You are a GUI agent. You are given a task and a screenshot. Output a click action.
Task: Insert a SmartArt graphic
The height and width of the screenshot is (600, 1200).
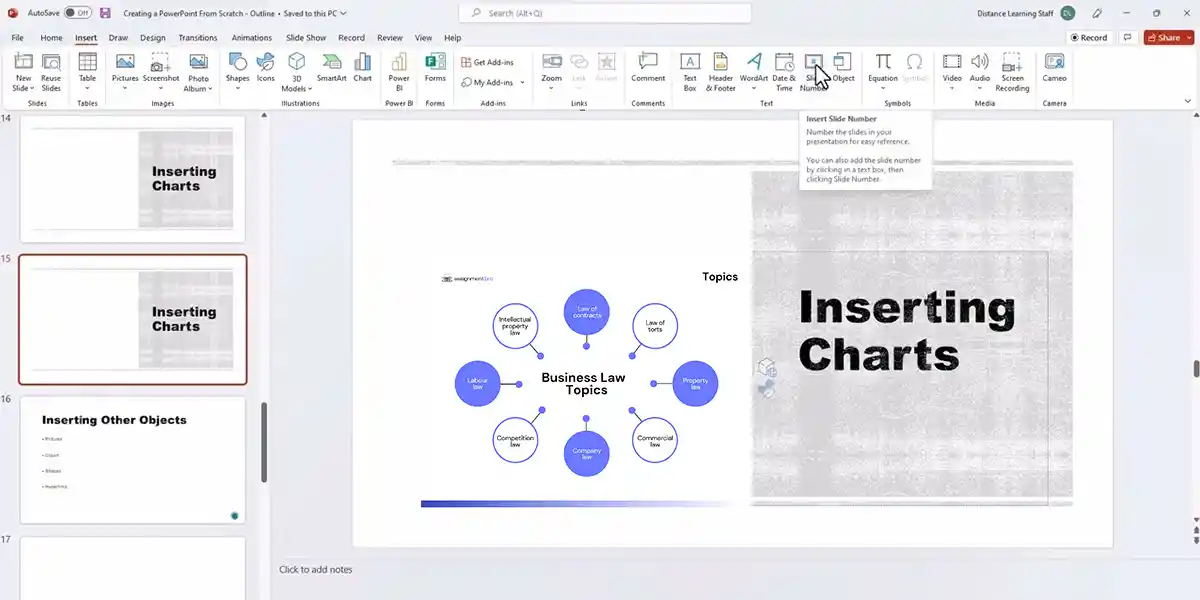[331, 68]
